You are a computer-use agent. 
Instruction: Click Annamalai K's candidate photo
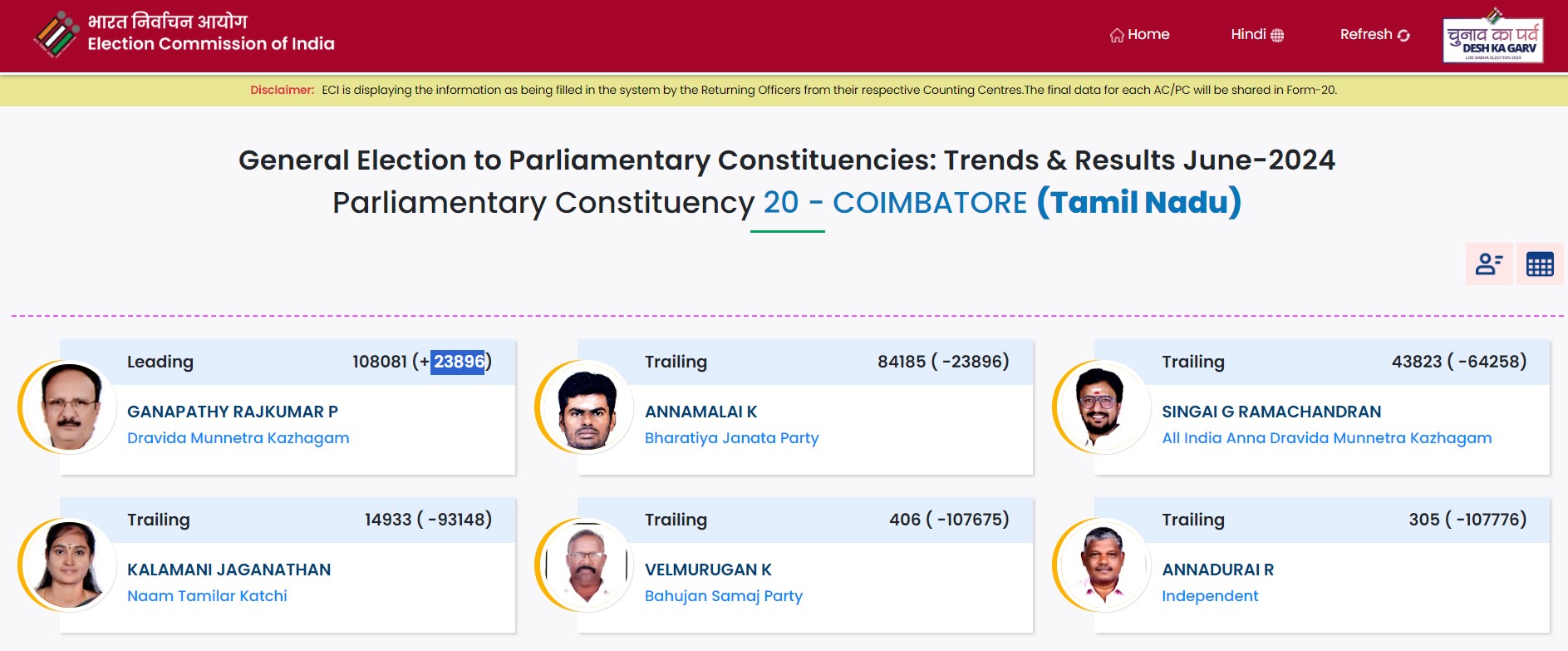pyautogui.click(x=587, y=407)
